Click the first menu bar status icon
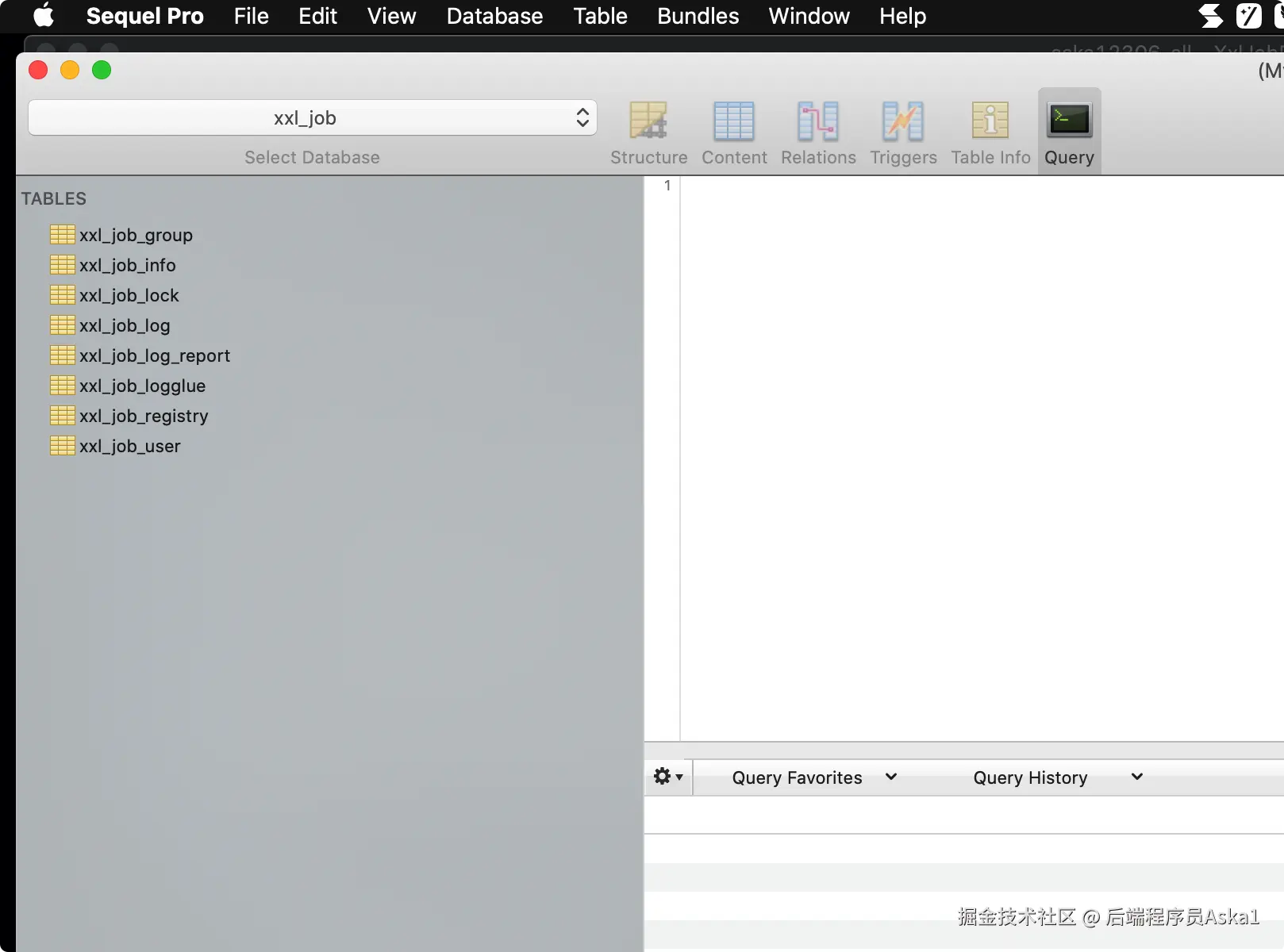The image size is (1284, 952). (1211, 16)
